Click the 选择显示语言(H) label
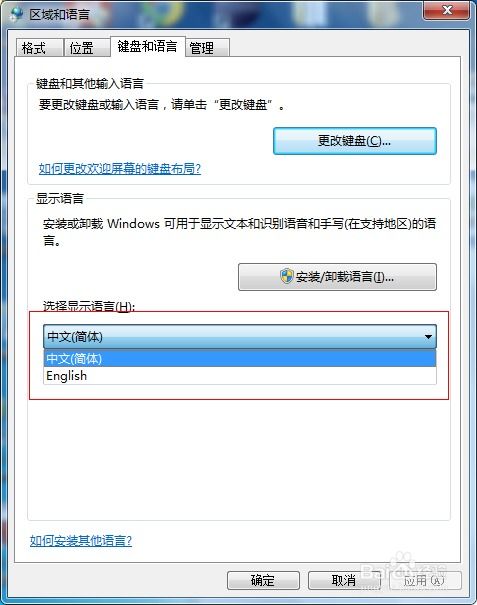Image resolution: width=477 pixels, height=605 pixels. point(89,306)
